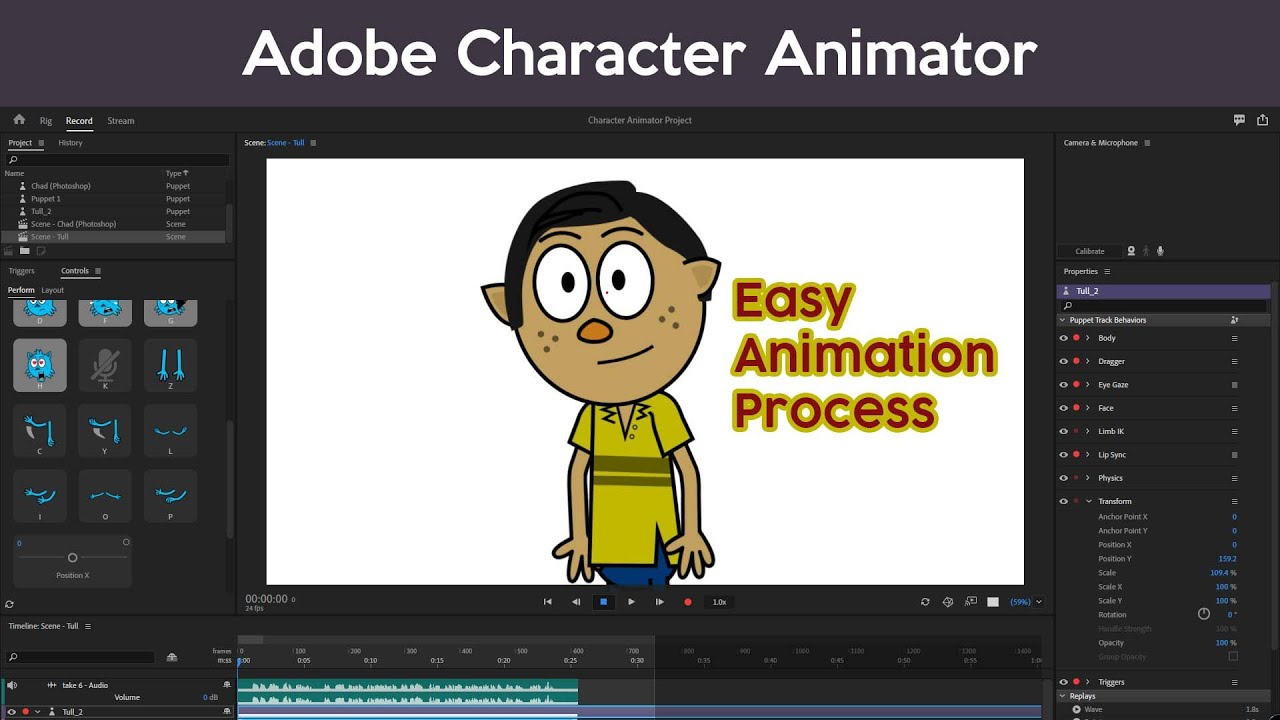
Task: Trigger the I arm pose control
Action: pyautogui.click(x=40, y=496)
